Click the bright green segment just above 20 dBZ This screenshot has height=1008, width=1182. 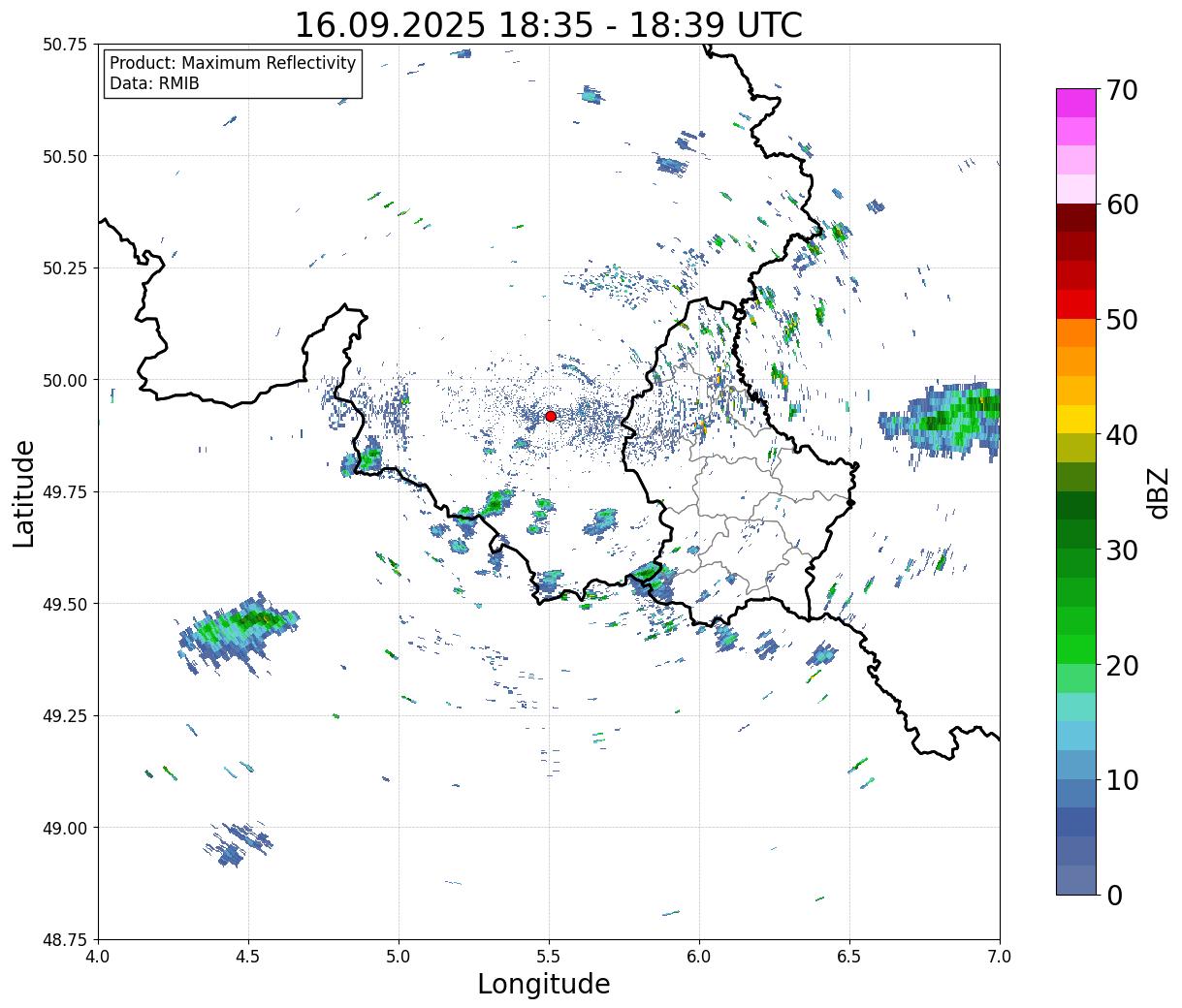click(1076, 649)
